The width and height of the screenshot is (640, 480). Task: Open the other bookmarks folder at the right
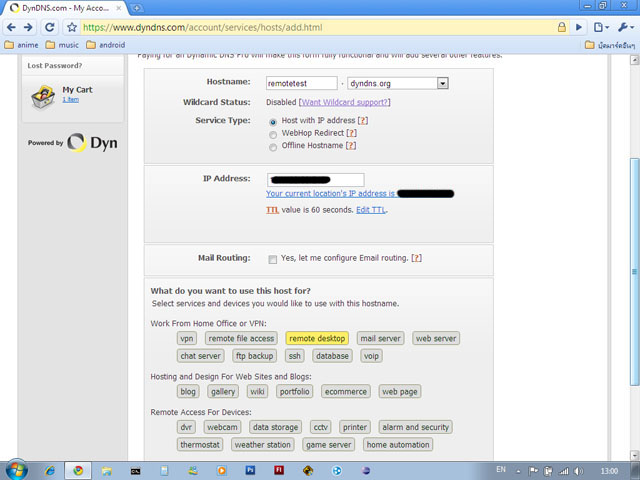(x=610, y=45)
